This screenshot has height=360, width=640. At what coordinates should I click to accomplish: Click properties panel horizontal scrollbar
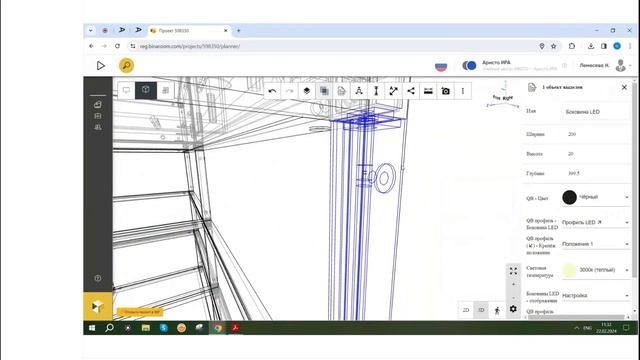click(x=576, y=317)
